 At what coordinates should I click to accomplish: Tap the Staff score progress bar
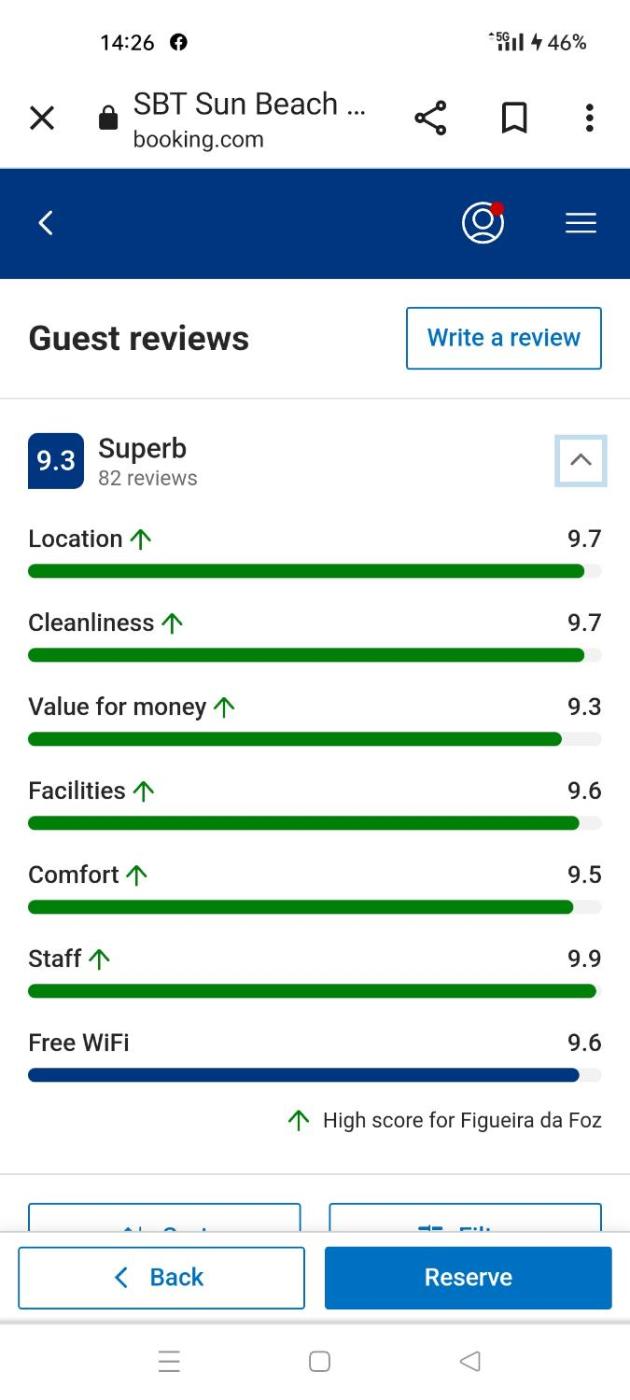pyautogui.click(x=312, y=991)
